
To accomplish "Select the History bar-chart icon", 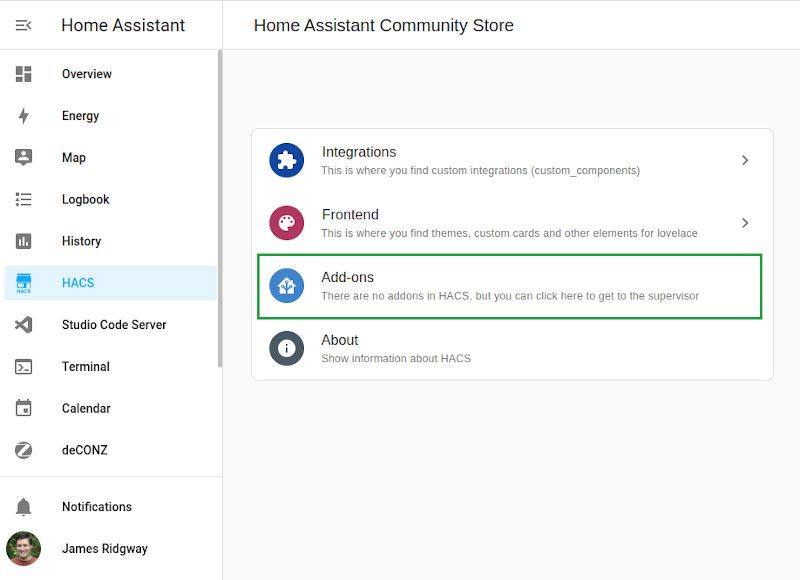I will pyautogui.click(x=24, y=241).
